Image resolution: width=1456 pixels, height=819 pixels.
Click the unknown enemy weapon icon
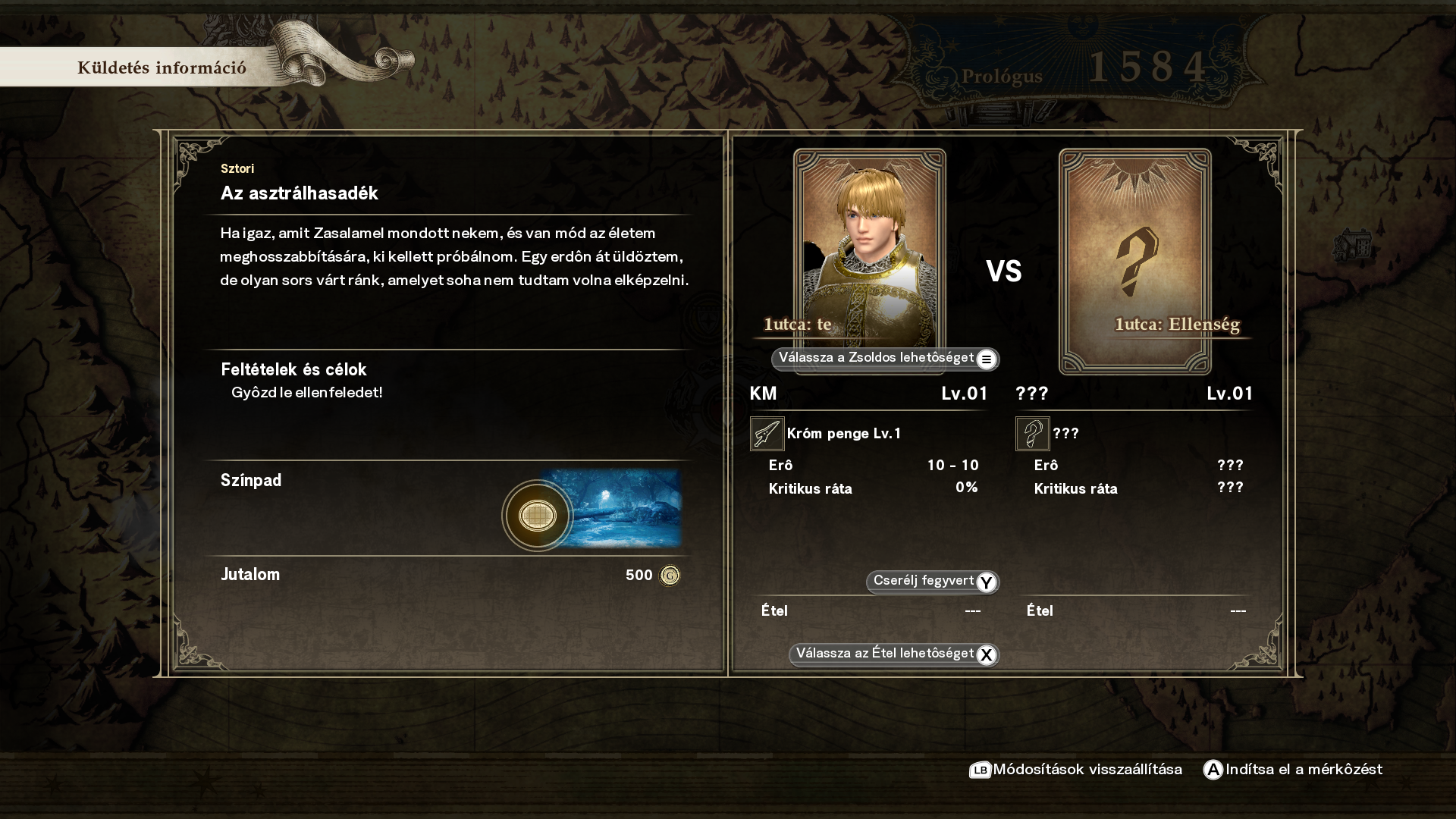(1032, 434)
